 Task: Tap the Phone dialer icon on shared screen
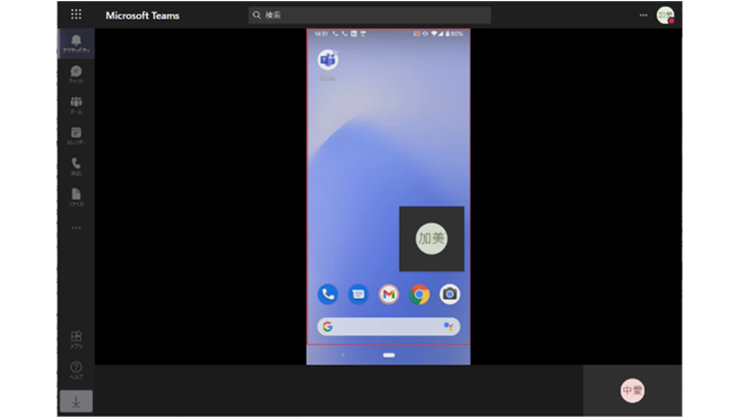tap(328, 294)
